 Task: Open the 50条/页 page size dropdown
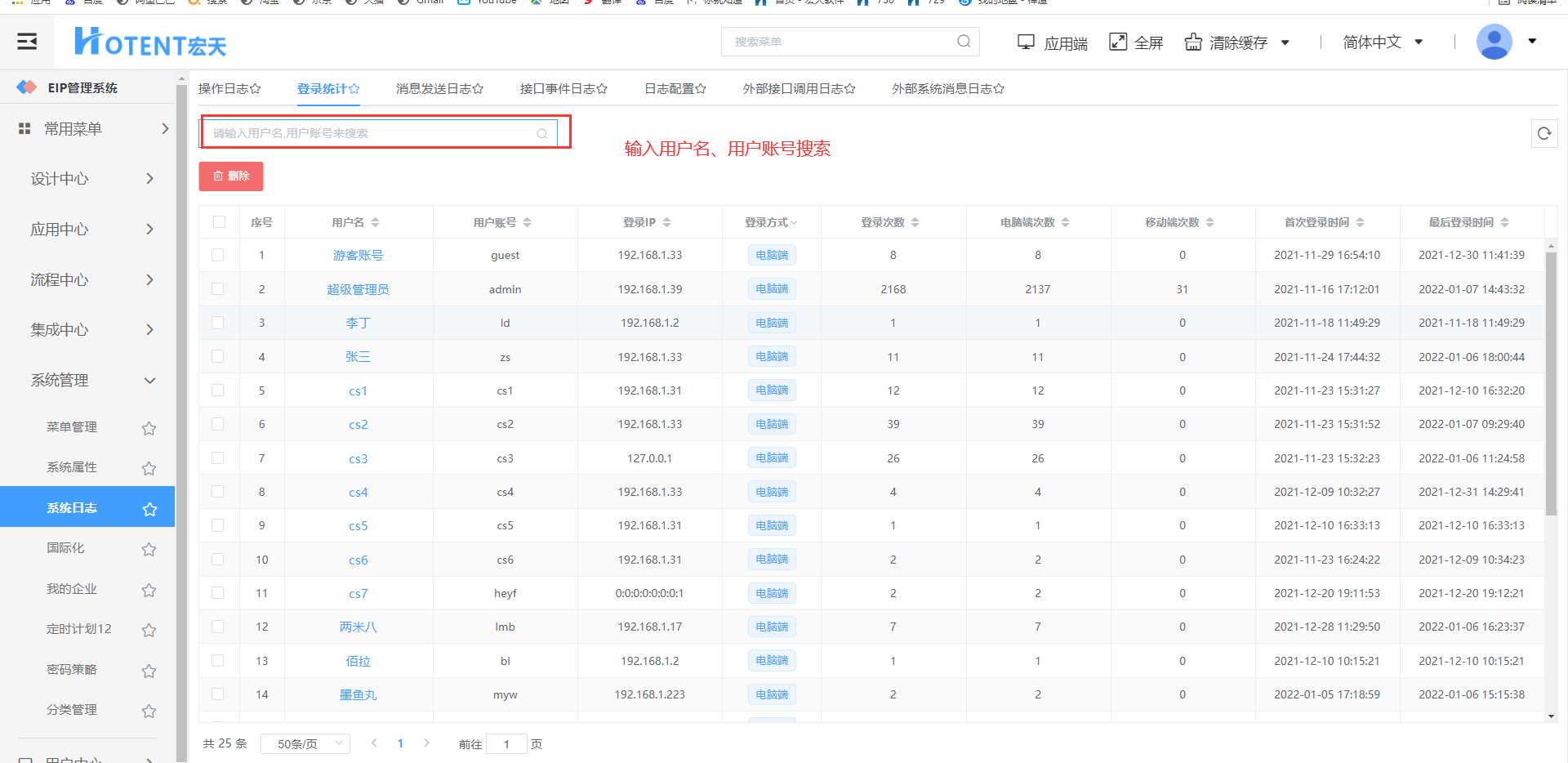pos(305,743)
